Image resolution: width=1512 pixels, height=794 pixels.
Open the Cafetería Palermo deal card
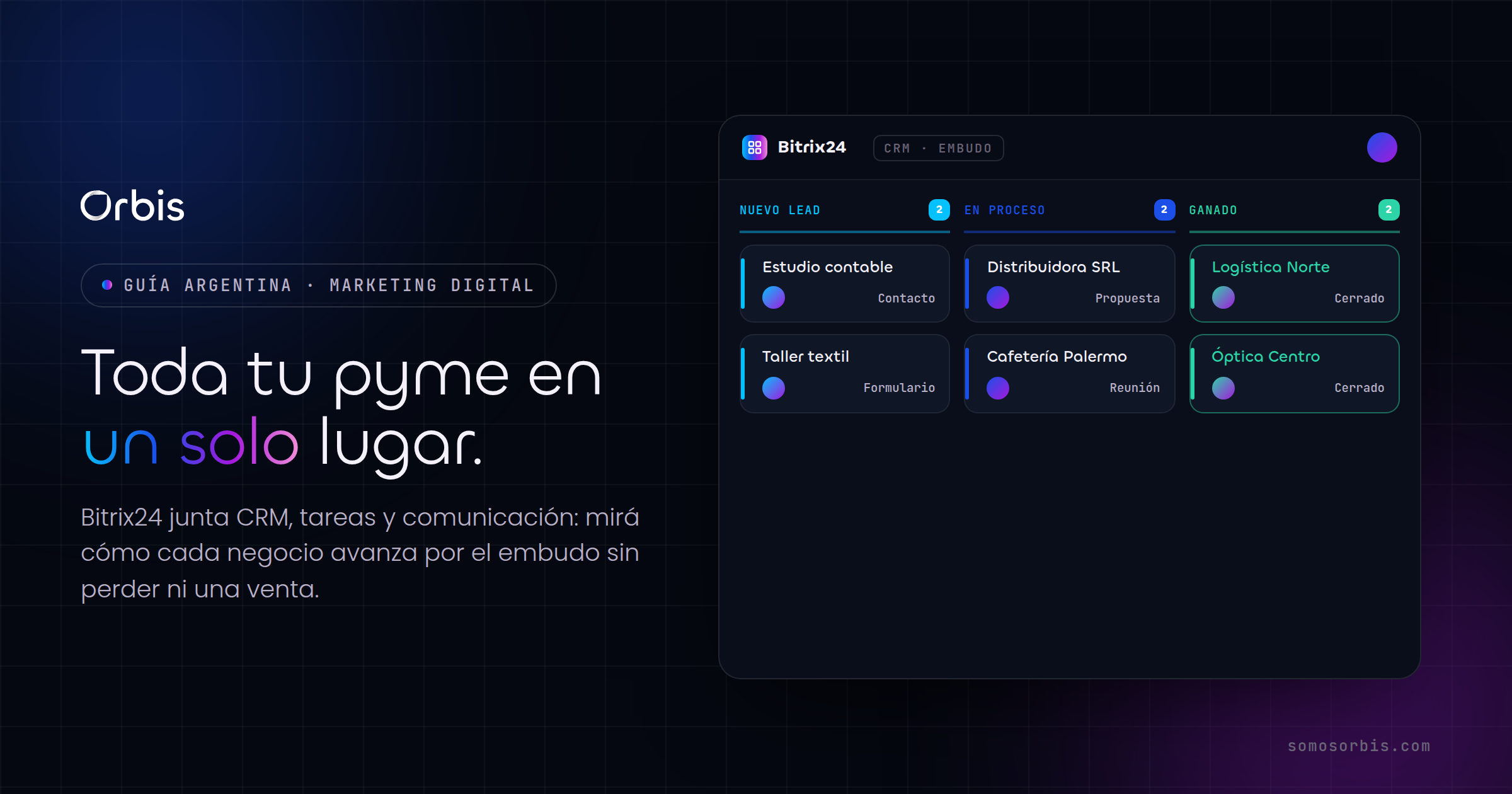click(x=1069, y=374)
